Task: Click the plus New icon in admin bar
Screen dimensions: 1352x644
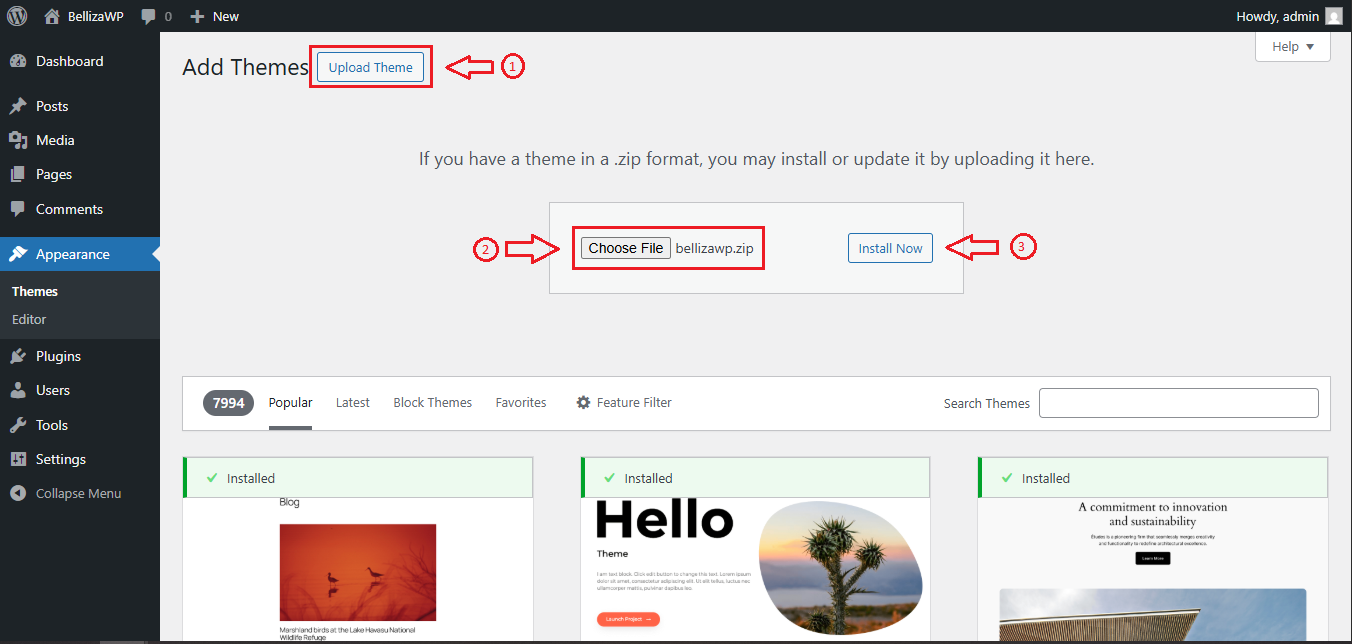Action: 197,16
